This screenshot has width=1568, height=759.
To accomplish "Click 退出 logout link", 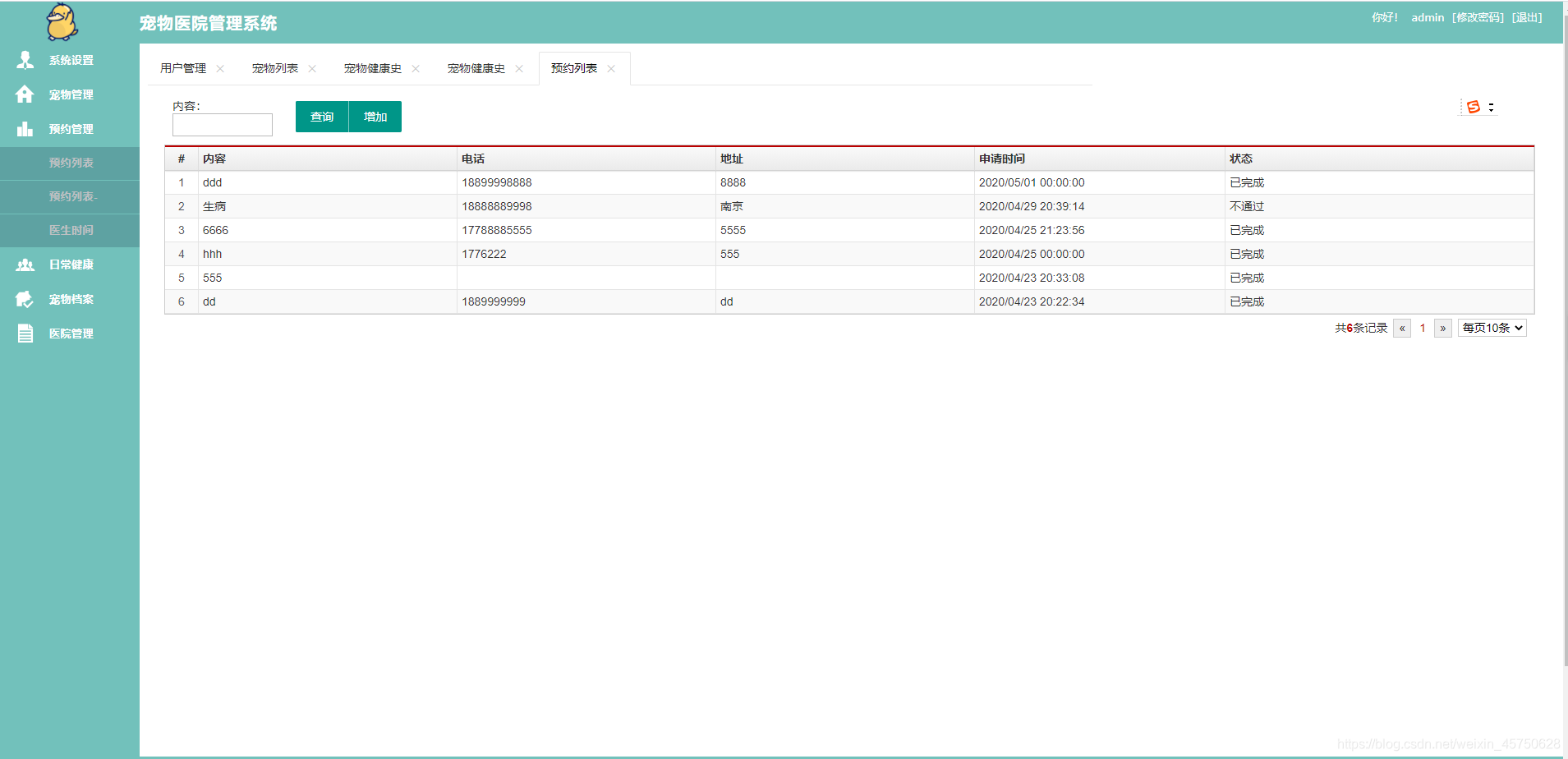I will (x=1527, y=17).
